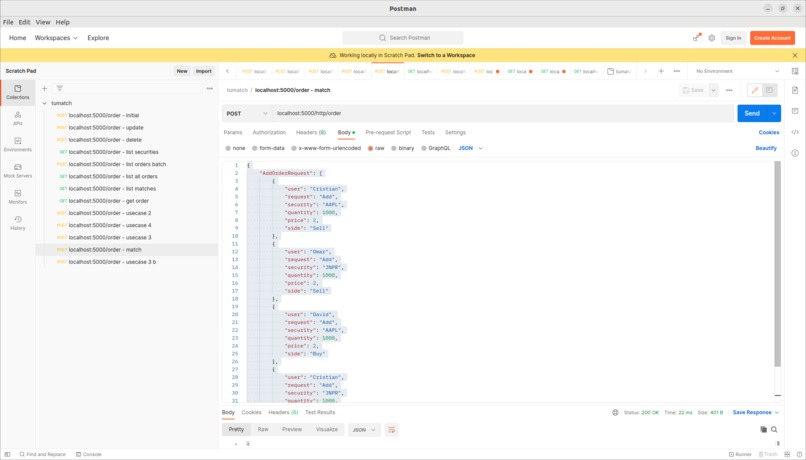806x460 pixels.
Task: Switch to the Params tab
Action: [232, 133]
